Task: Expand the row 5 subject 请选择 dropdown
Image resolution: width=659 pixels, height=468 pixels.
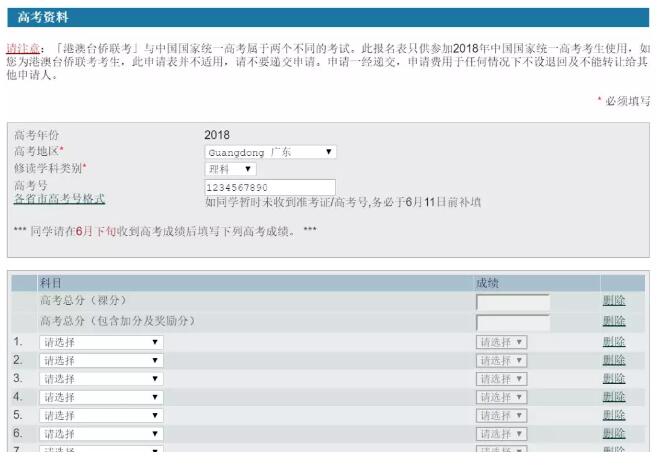Action: pyautogui.click(x=101, y=415)
